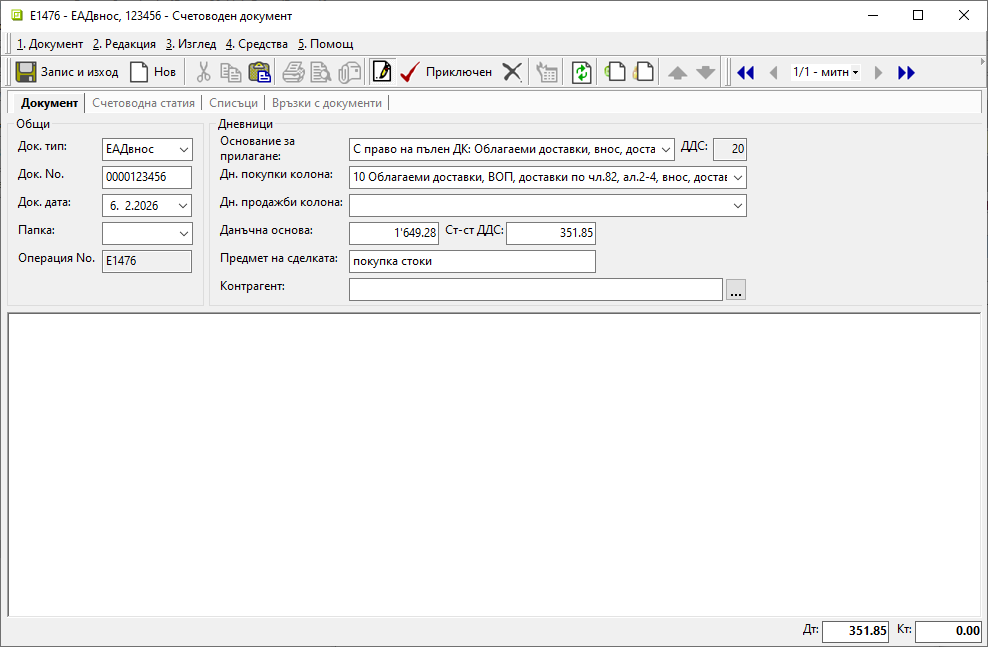Click the Предмет на сделката text field
This screenshot has height=647, width=988.
(472, 261)
